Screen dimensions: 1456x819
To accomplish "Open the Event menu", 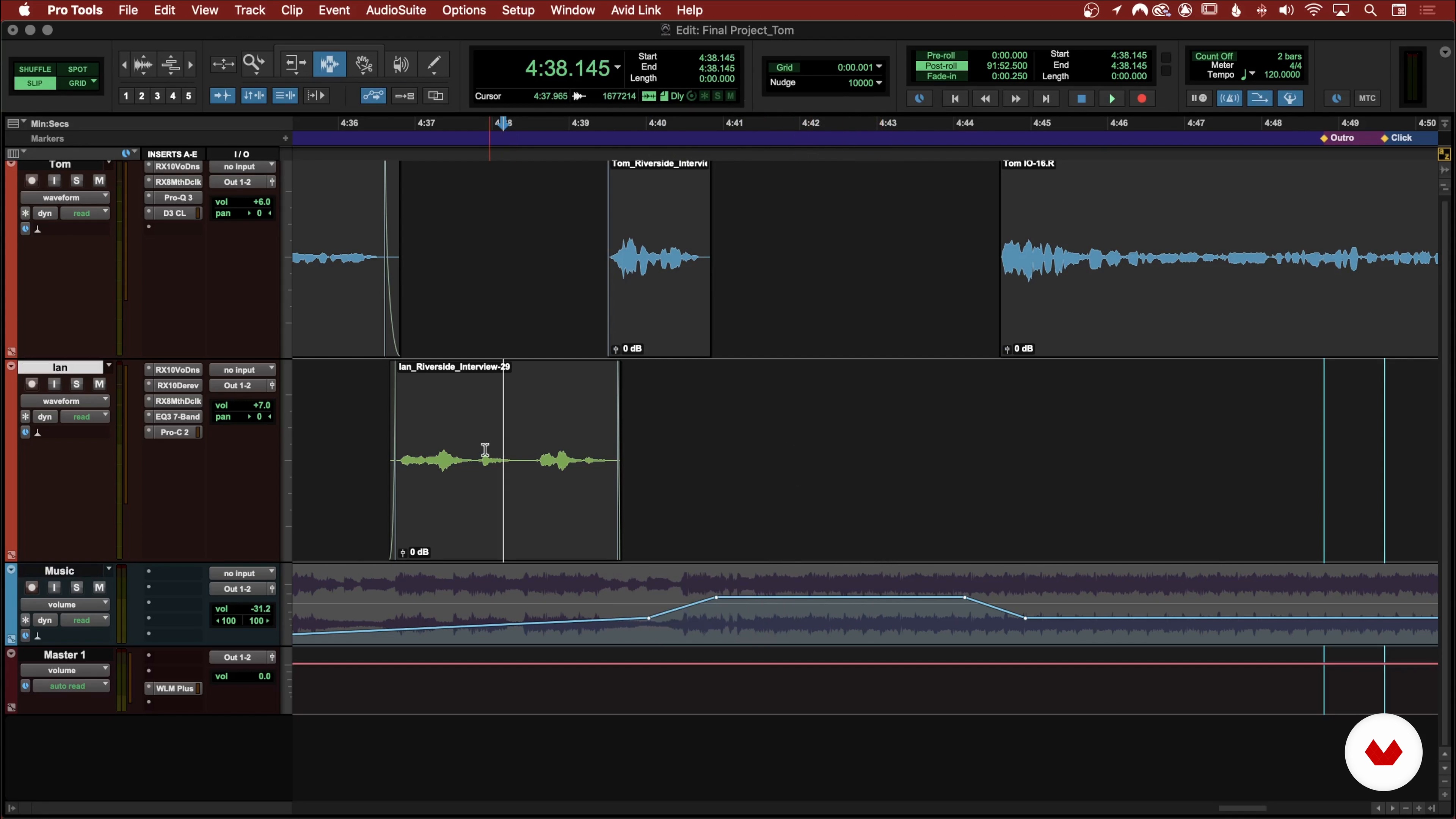I will (334, 10).
